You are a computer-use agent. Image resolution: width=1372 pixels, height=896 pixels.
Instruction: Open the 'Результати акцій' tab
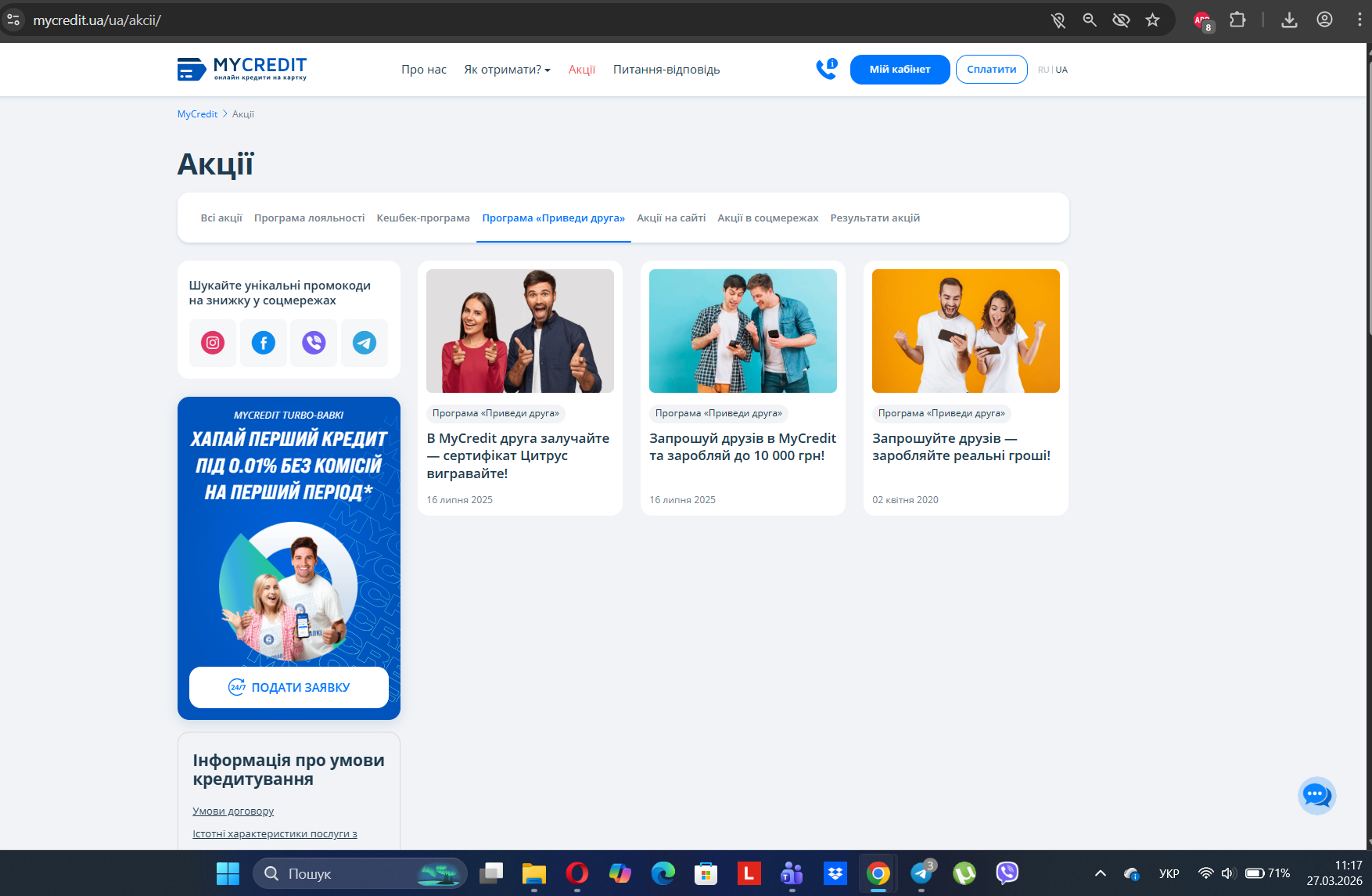[x=875, y=218]
